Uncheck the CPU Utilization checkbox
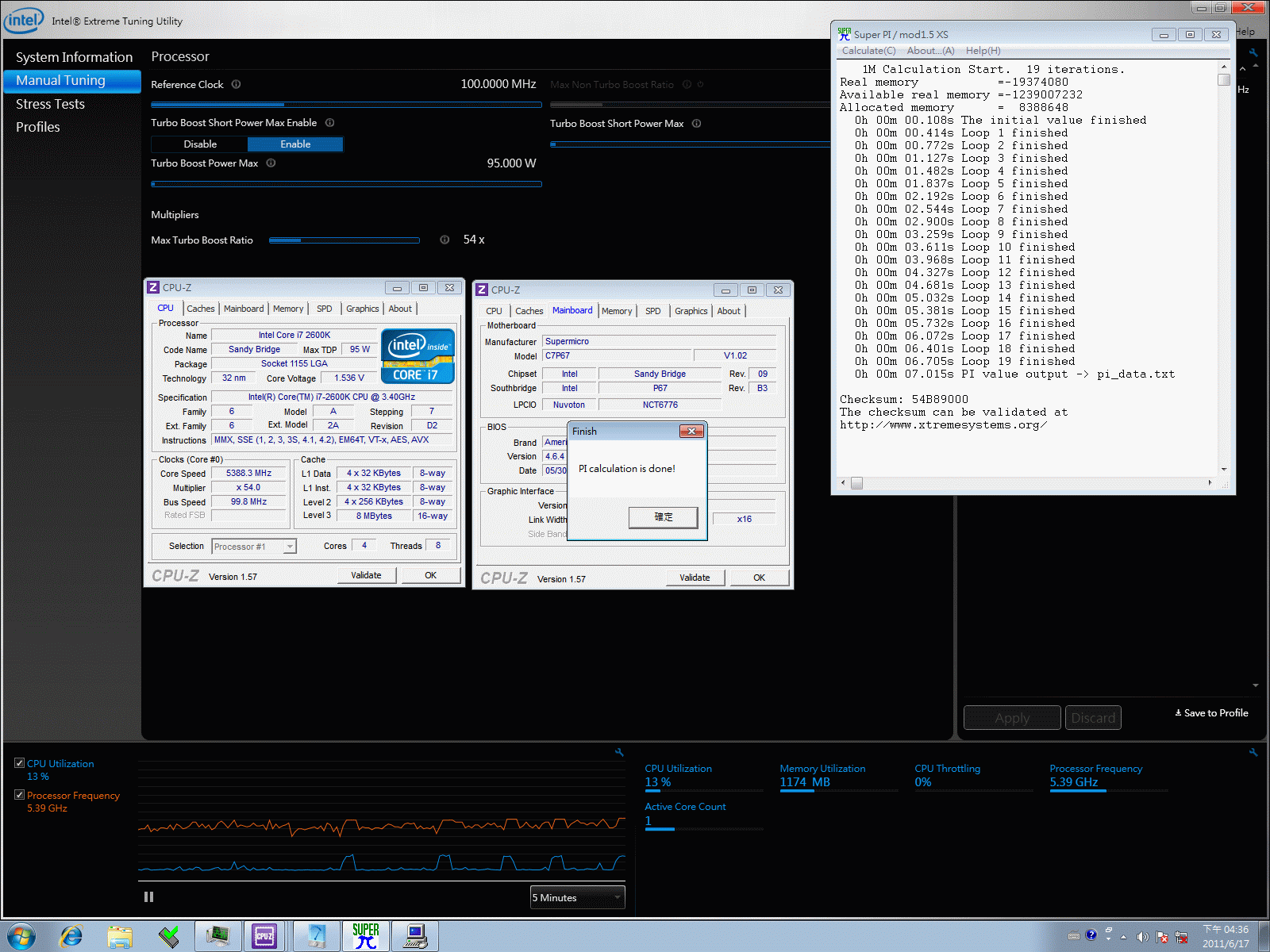The image size is (1270, 952). click(20, 763)
